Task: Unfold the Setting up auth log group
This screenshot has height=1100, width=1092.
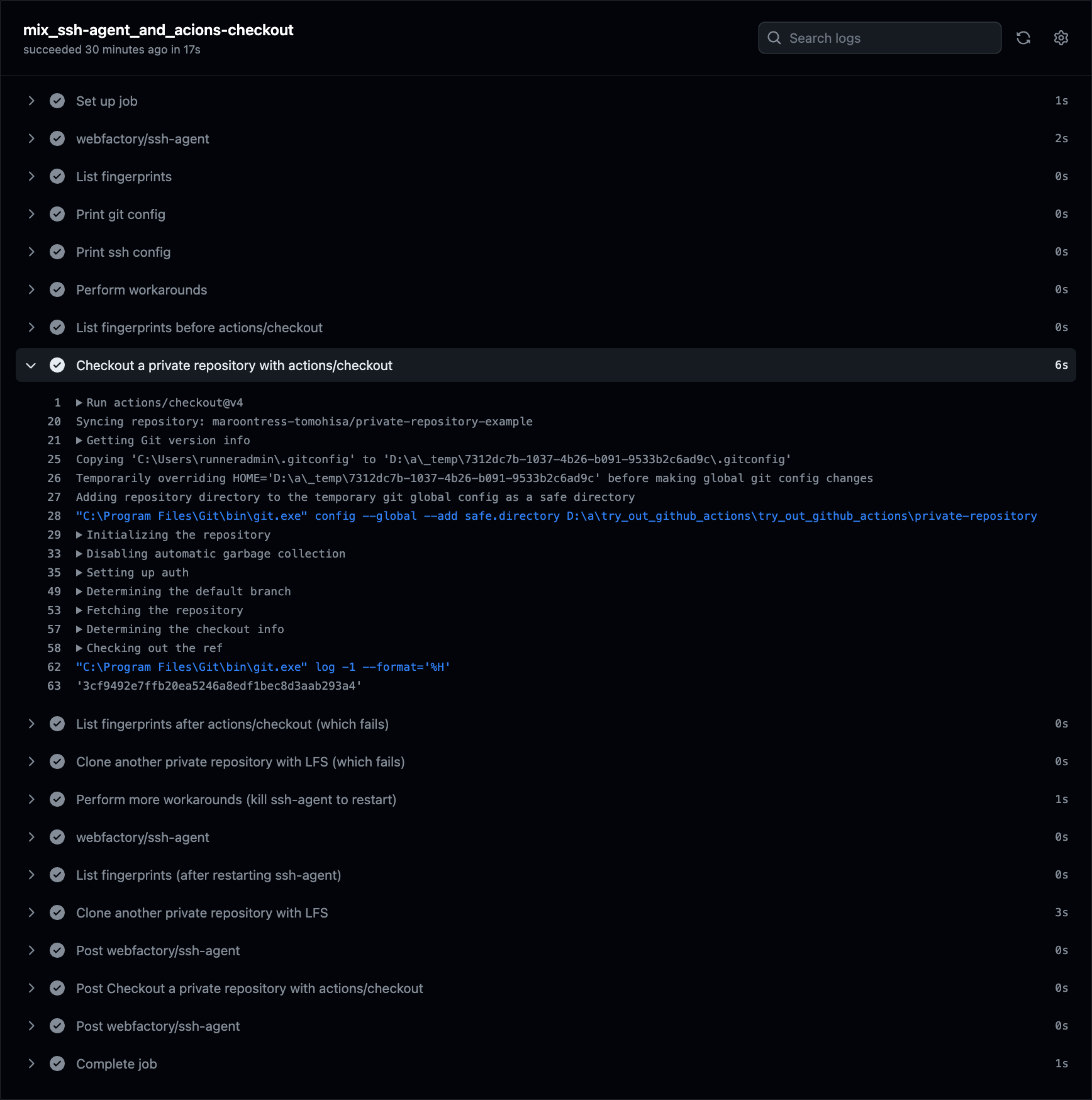Action: point(79,573)
